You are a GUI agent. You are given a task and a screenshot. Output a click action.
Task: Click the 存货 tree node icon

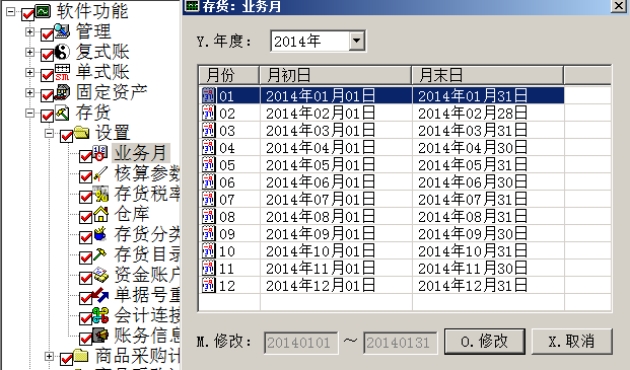pyautogui.click(x=62, y=112)
